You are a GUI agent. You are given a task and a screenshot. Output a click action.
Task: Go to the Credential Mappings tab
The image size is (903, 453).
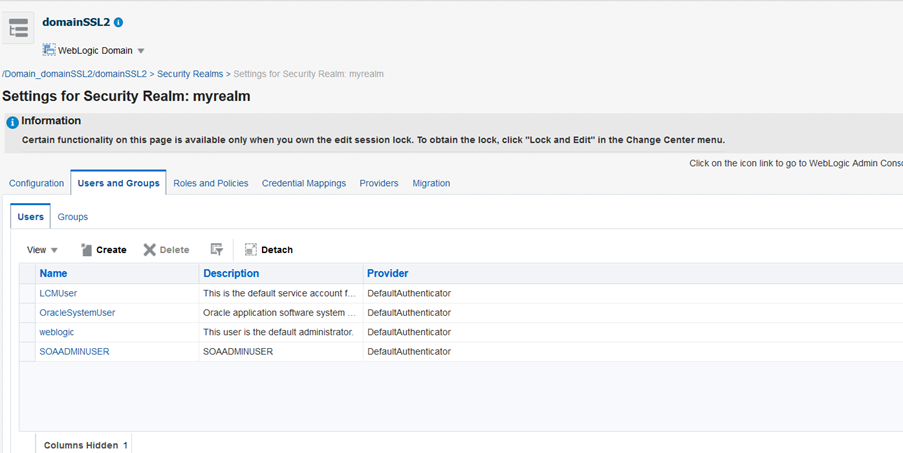(x=303, y=183)
